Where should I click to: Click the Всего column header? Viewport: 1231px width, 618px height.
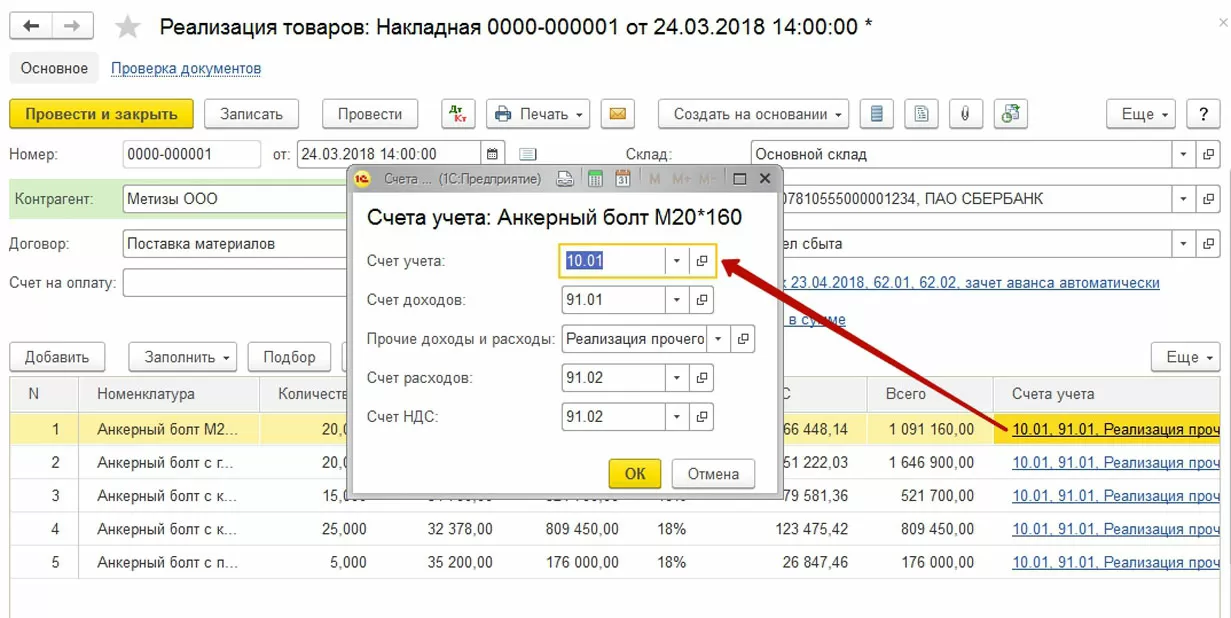click(930, 394)
